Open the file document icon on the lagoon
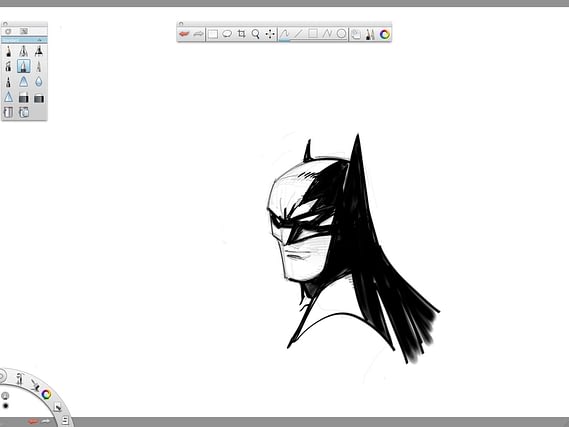The image size is (569, 427). 65,420
